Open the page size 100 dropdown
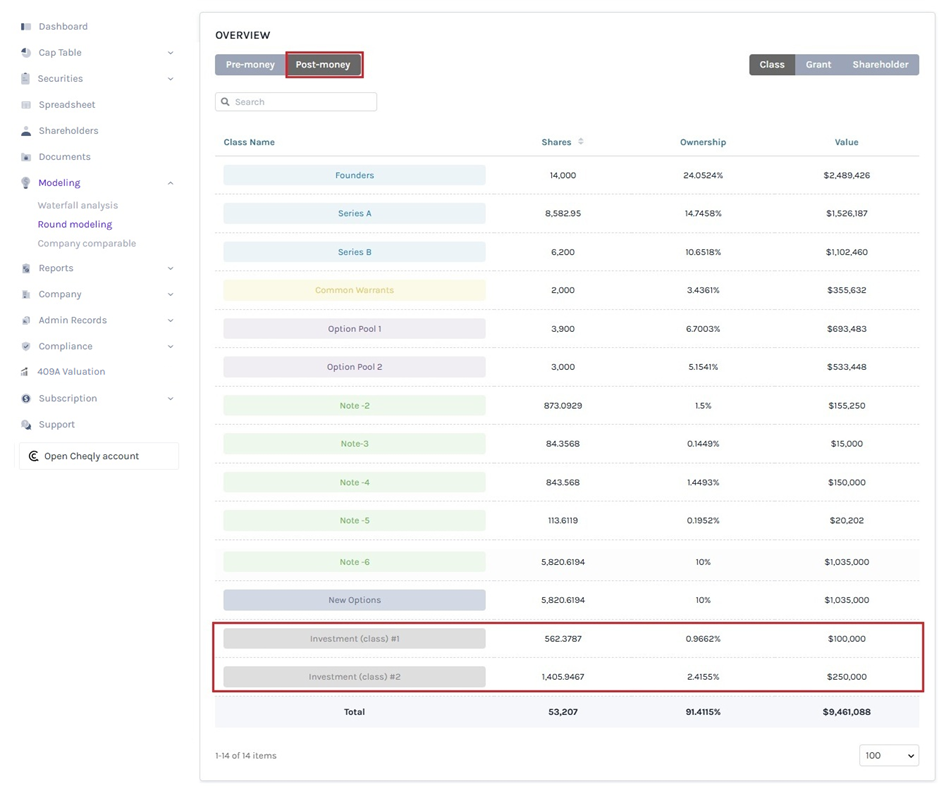 pyautogui.click(x=888, y=756)
